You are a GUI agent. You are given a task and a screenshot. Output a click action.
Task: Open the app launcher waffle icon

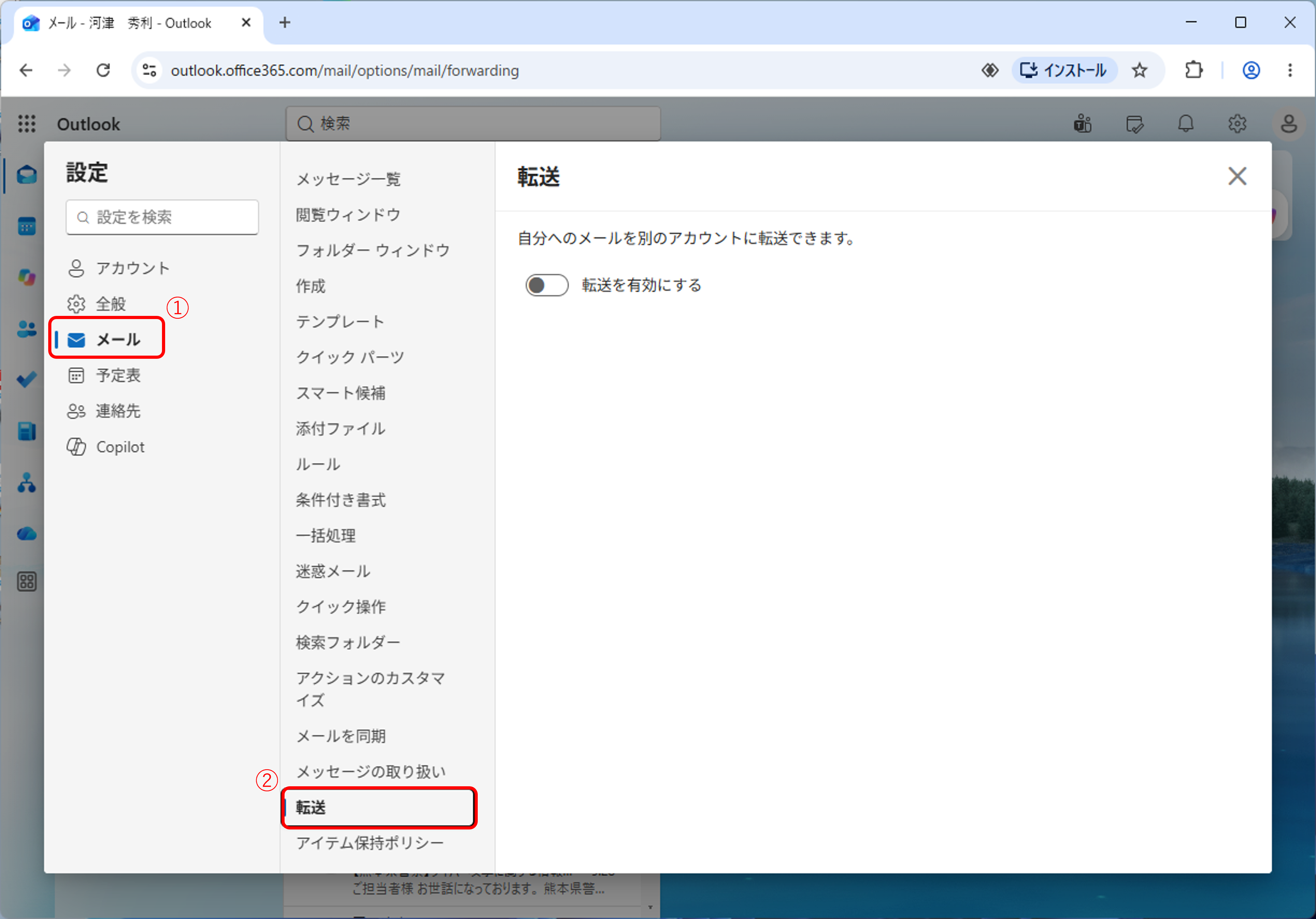pyautogui.click(x=26, y=123)
